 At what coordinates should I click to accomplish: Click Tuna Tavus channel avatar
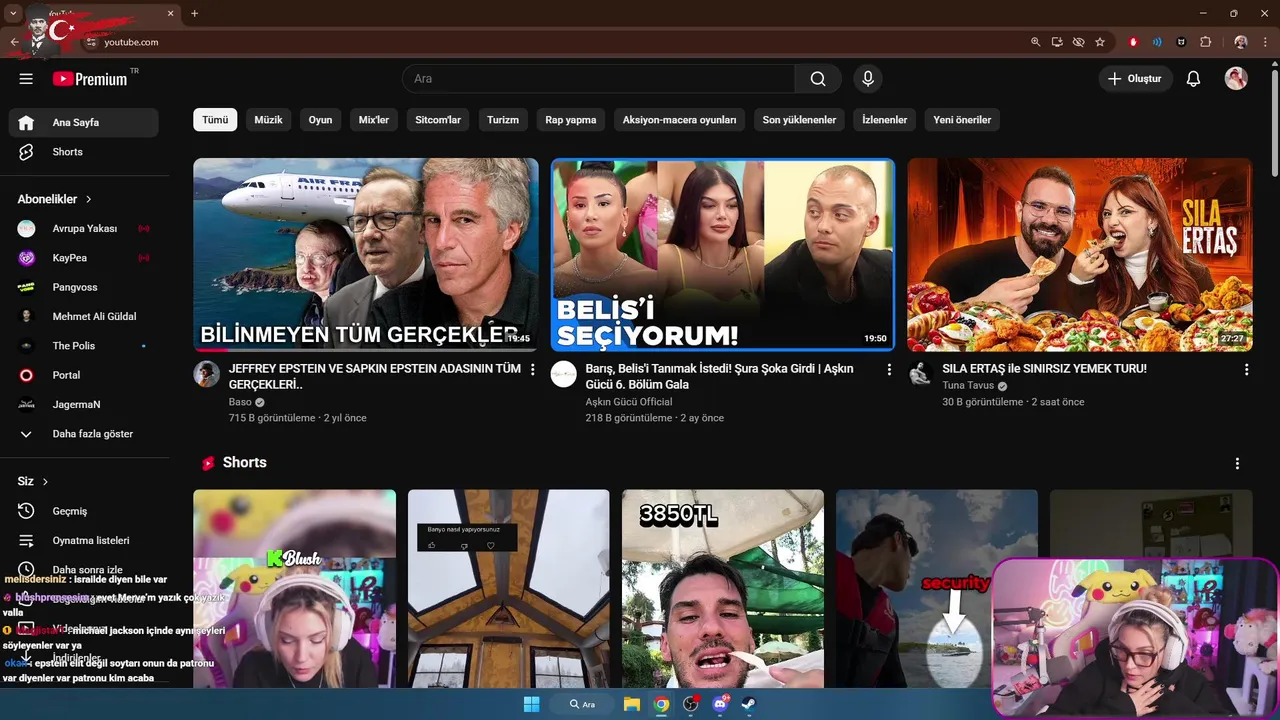click(921, 375)
